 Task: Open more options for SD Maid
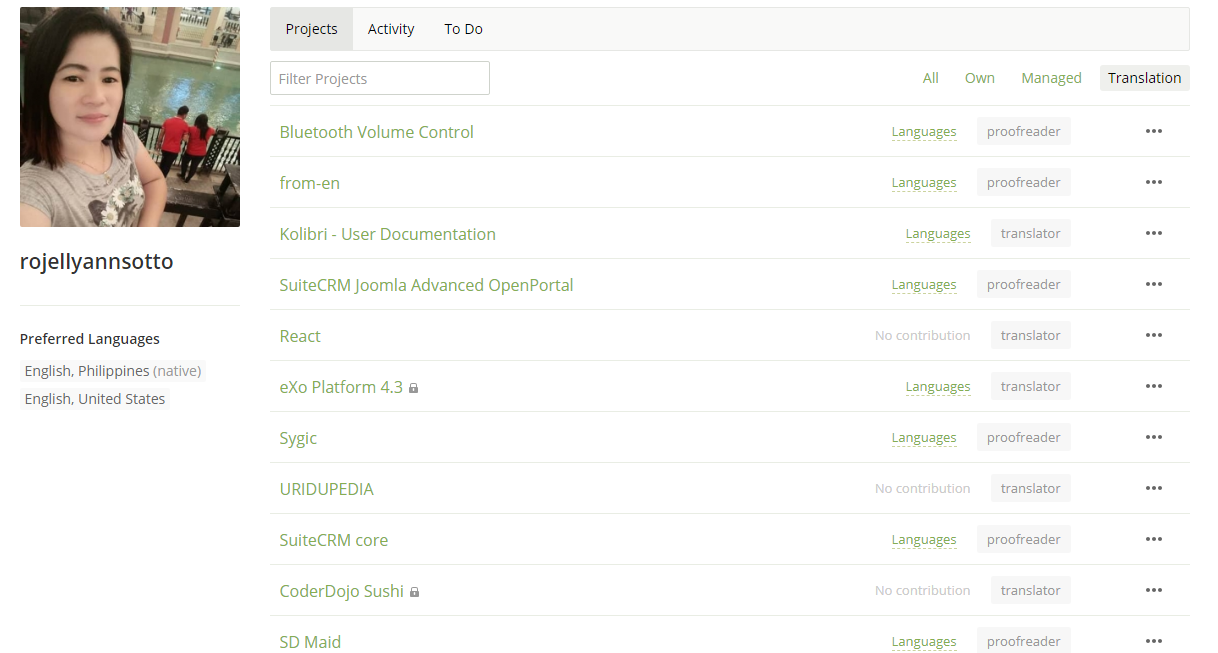tap(1153, 641)
